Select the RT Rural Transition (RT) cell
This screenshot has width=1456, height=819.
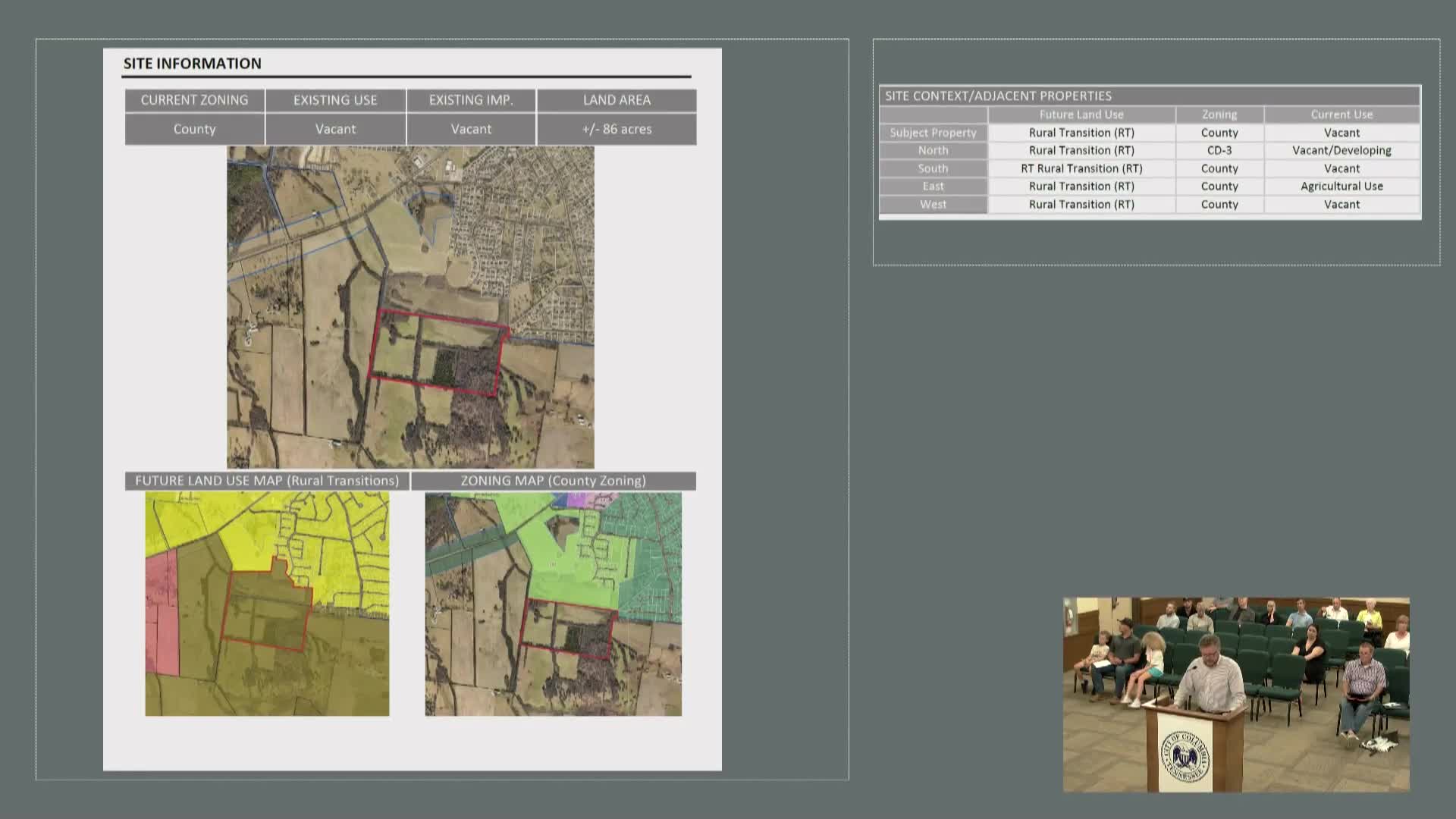1081,168
